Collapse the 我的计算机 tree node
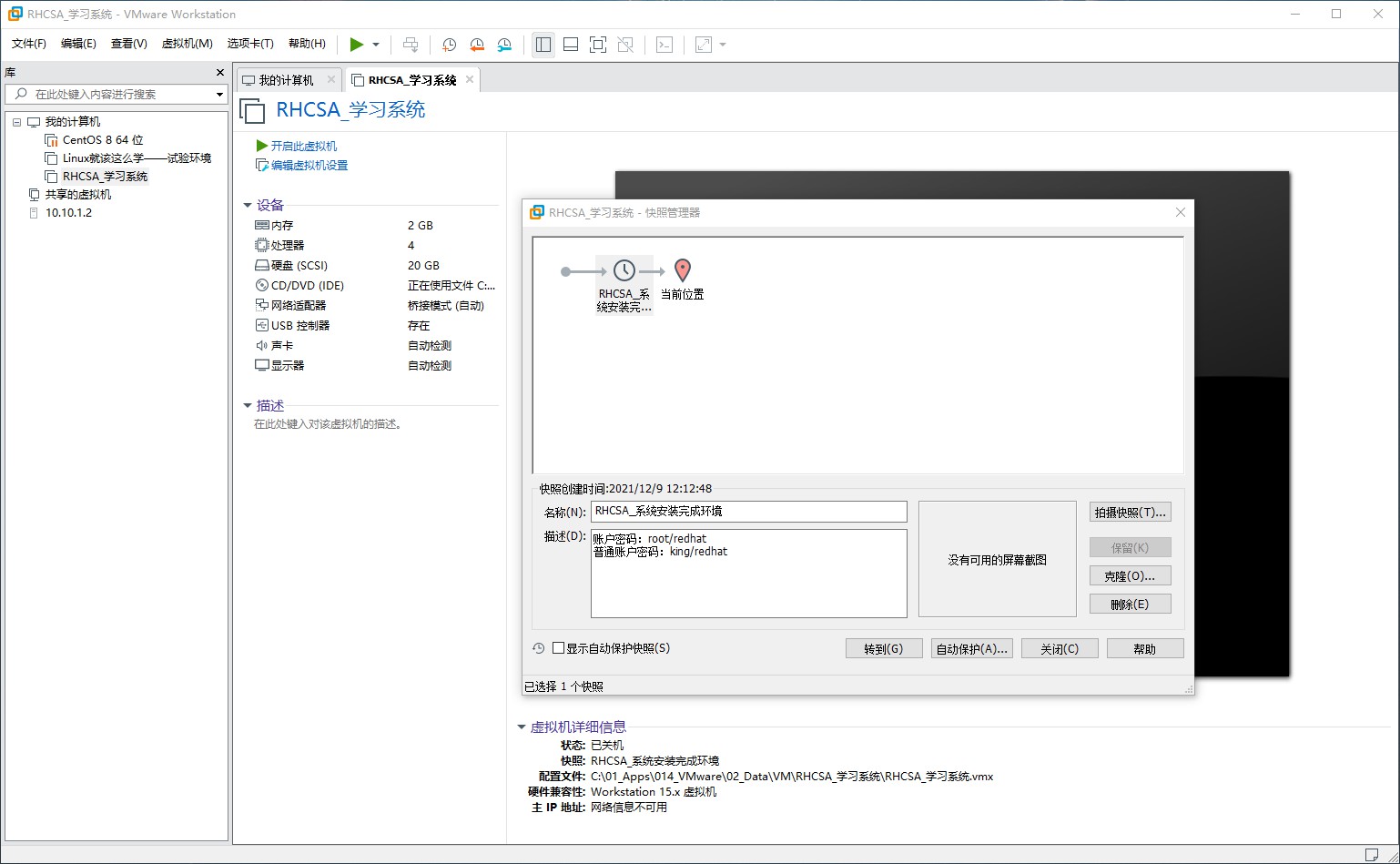This screenshot has height=864, width=1400. click(16, 122)
